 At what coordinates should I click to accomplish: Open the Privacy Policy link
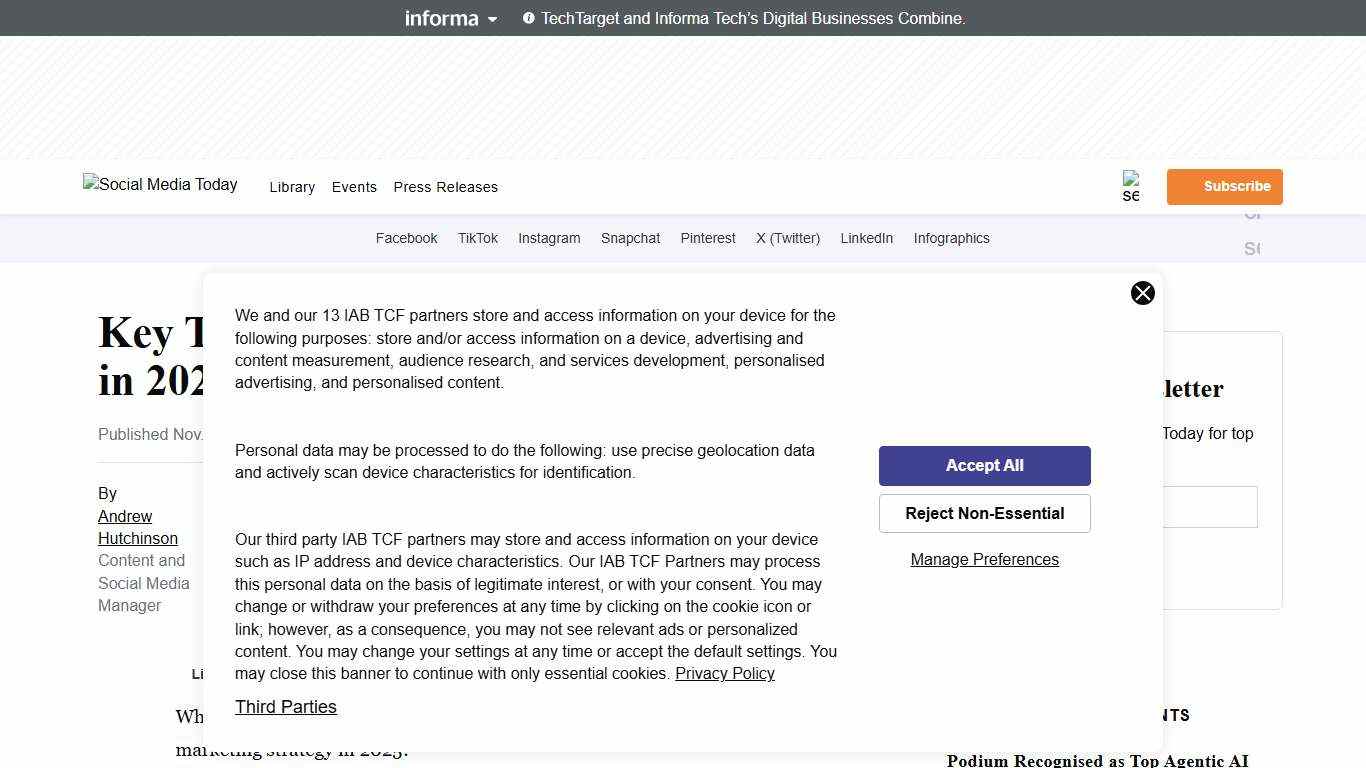pyautogui.click(x=724, y=674)
